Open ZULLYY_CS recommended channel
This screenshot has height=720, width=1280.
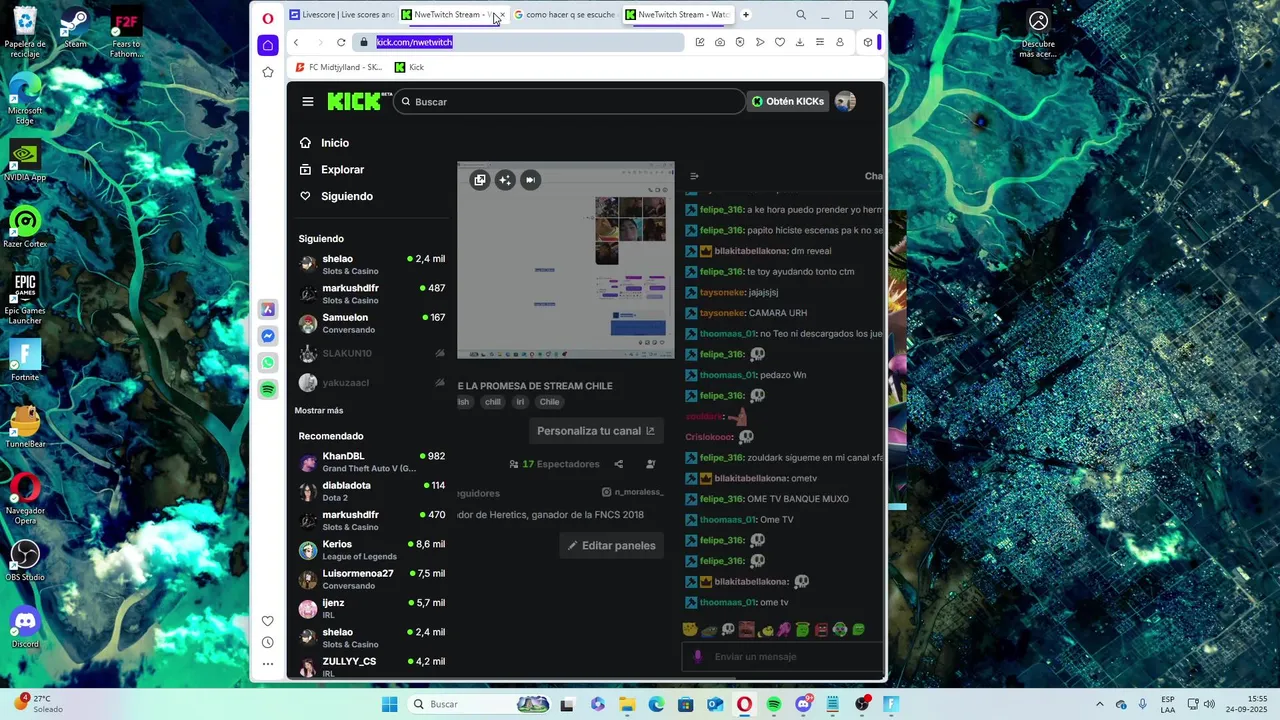[x=372, y=667]
